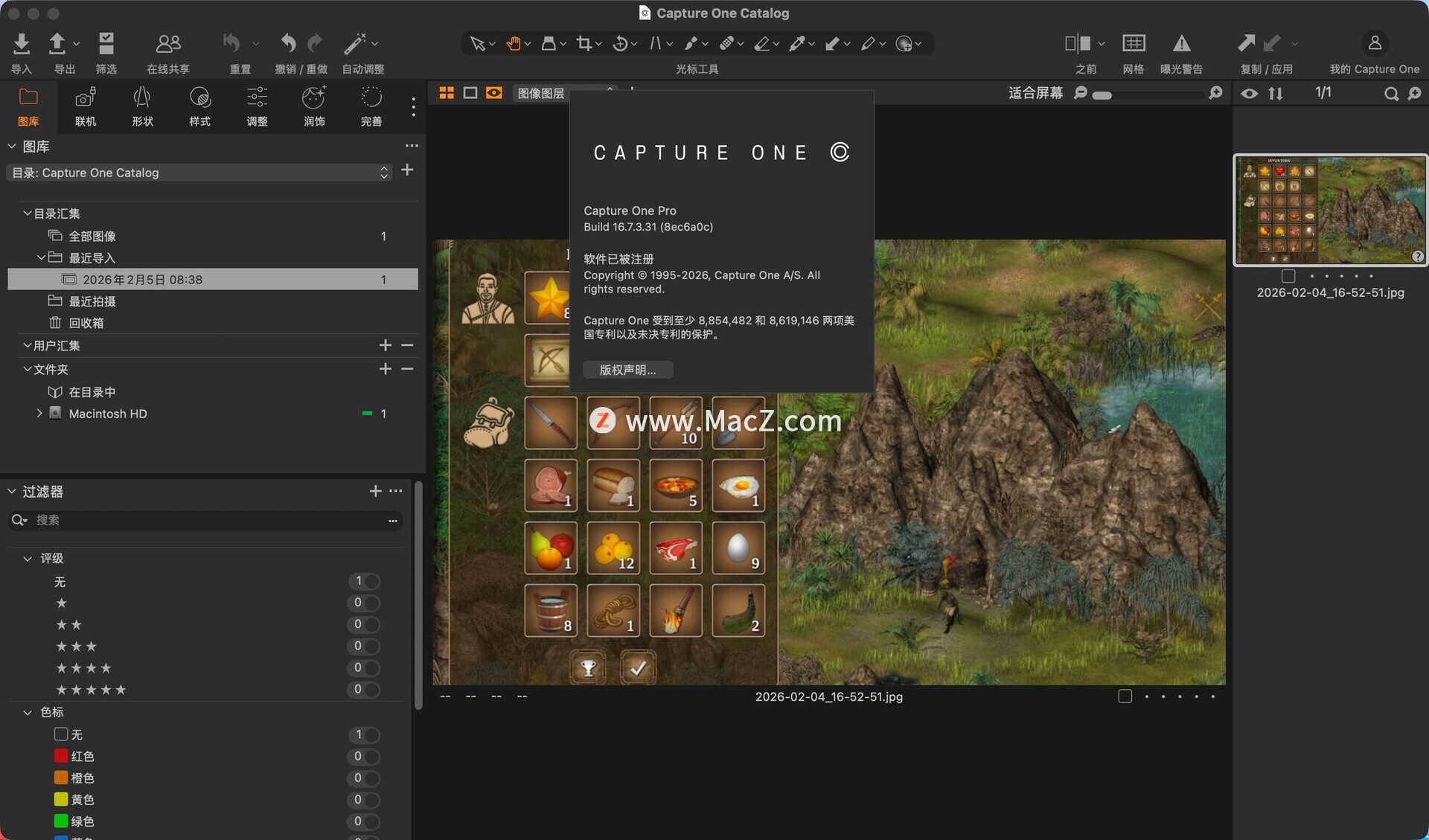Toggle the no-rating filter switch
Viewport: 1429px width, 840px height.
(365, 581)
